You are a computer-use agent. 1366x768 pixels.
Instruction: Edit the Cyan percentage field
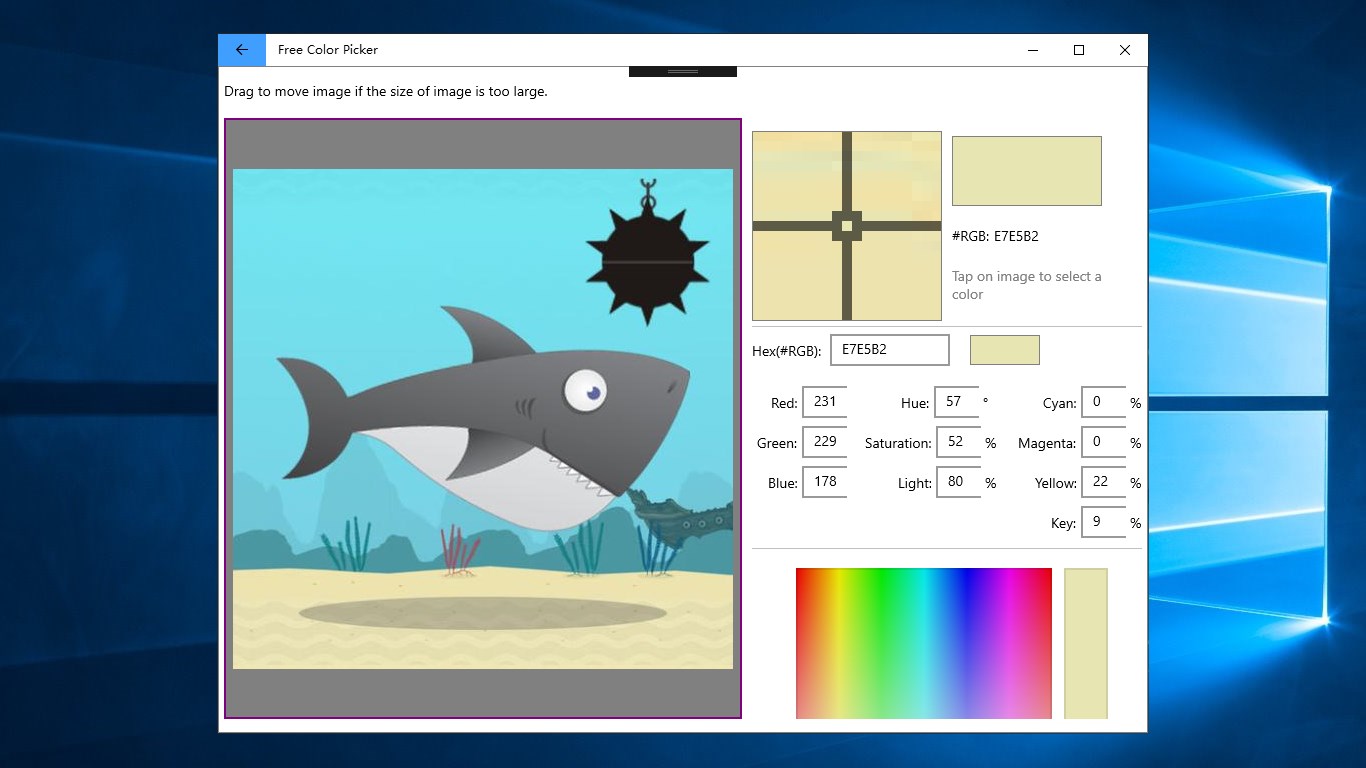[x=1103, y=402]
